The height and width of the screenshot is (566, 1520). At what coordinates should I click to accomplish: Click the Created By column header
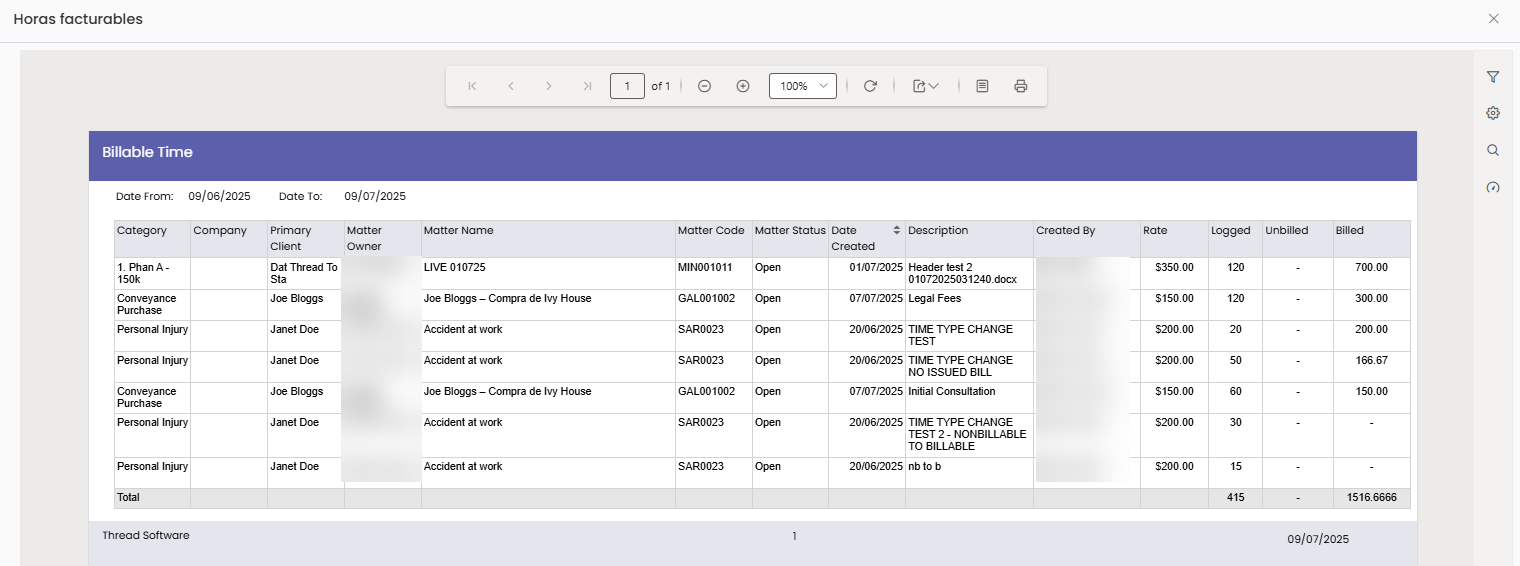click(x=1087, y=239)
